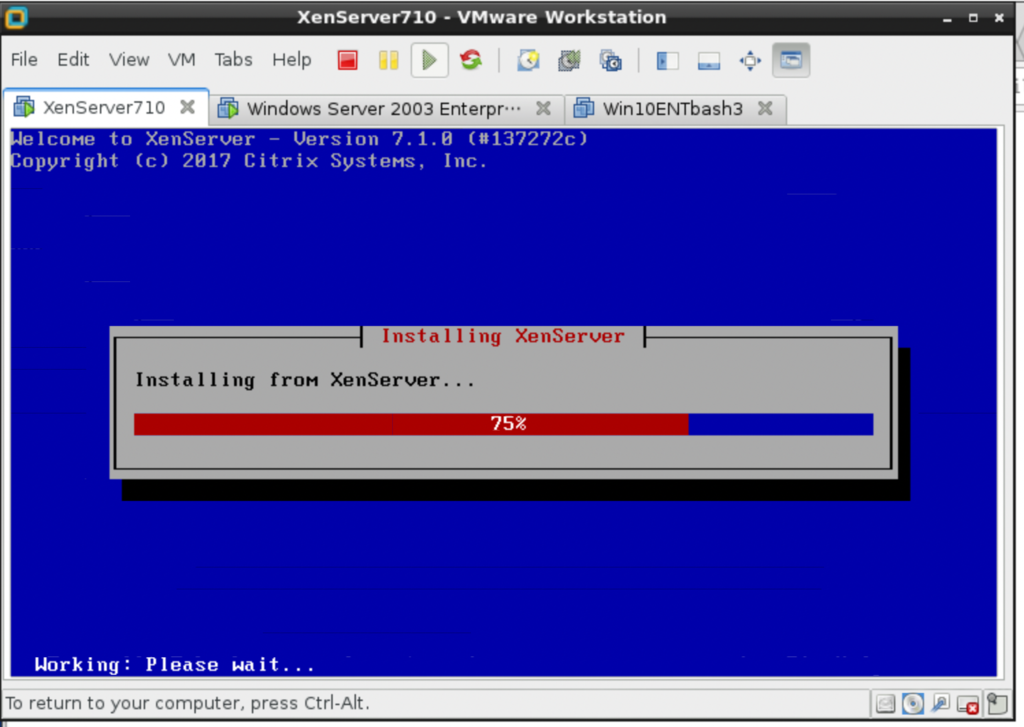Switch to the Win10ENTbash3 tab
The height and width of the screenshot is (727, 1024).
point(673,108)
